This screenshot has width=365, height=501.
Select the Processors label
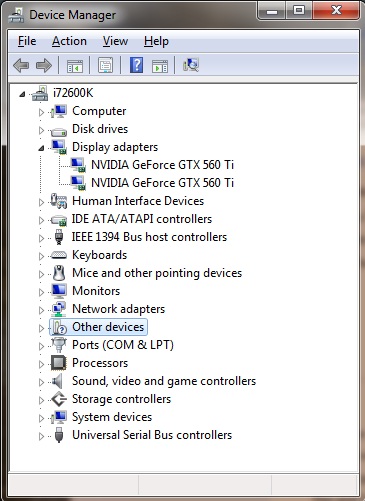coord(100,363)
